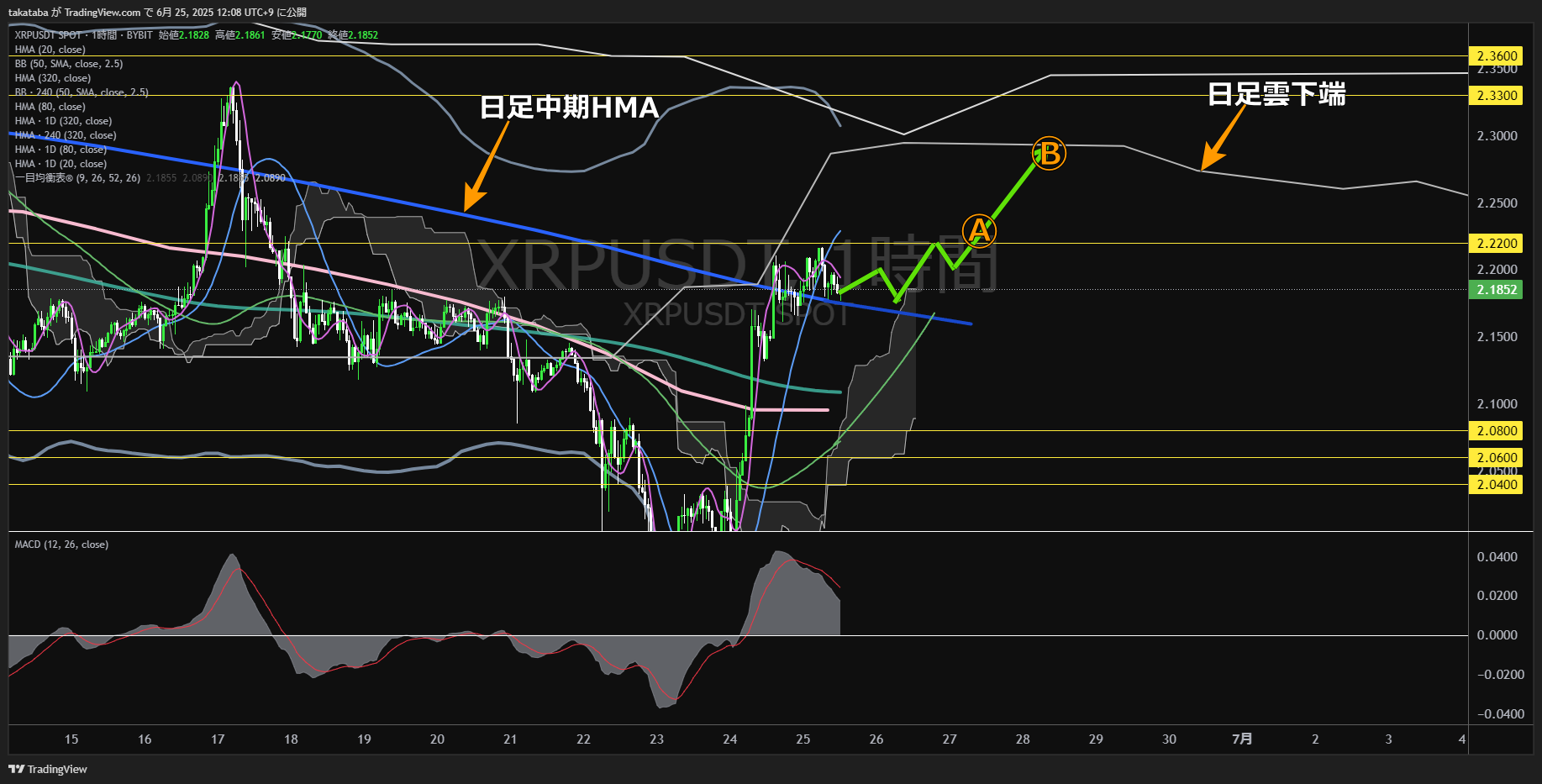Click date 23 on the time axis
Screen dimensions: 1542x784
(656, 739)
